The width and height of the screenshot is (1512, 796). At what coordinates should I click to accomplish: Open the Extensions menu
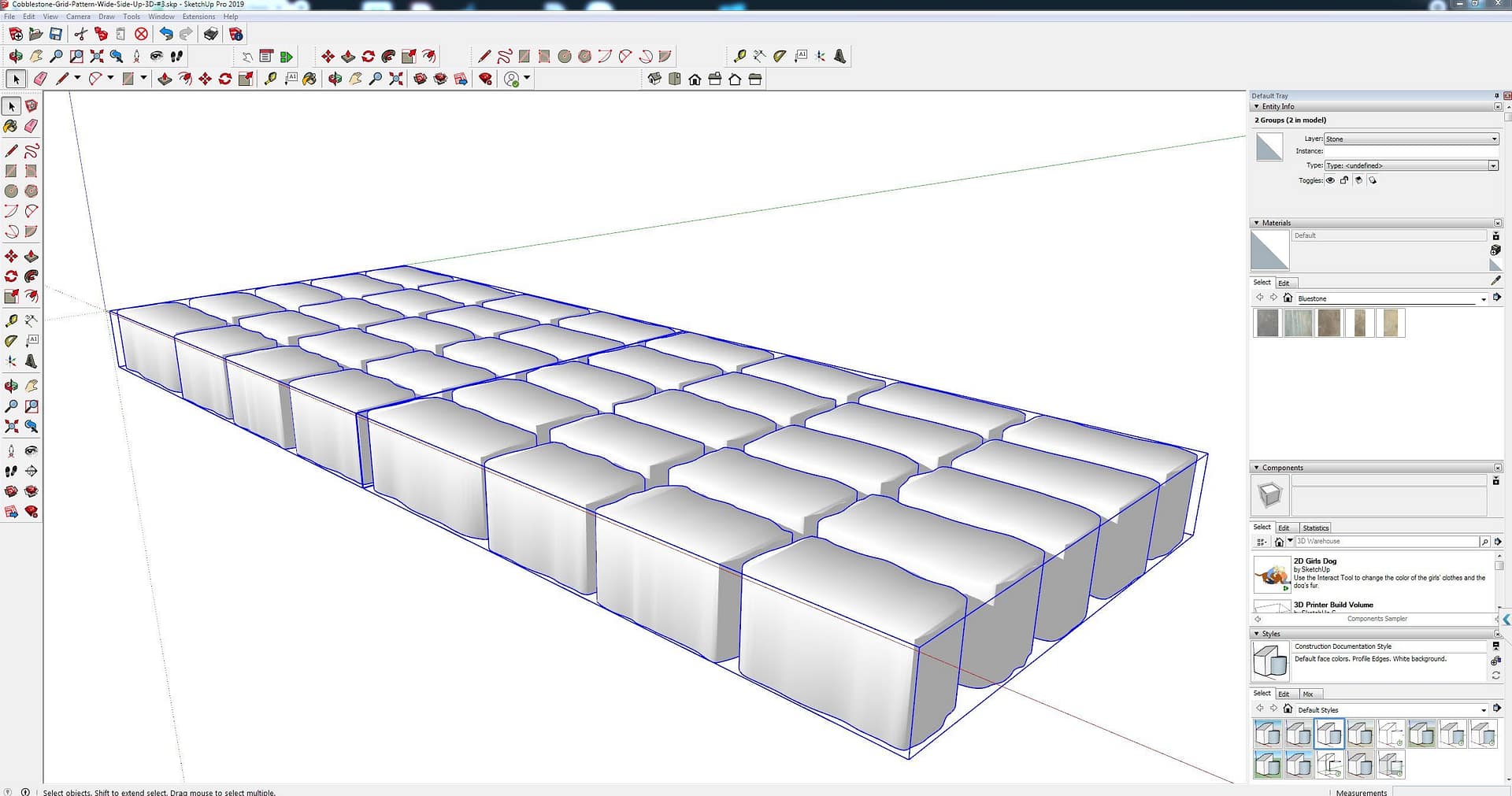pyautogui.click(x=198, y=17)
